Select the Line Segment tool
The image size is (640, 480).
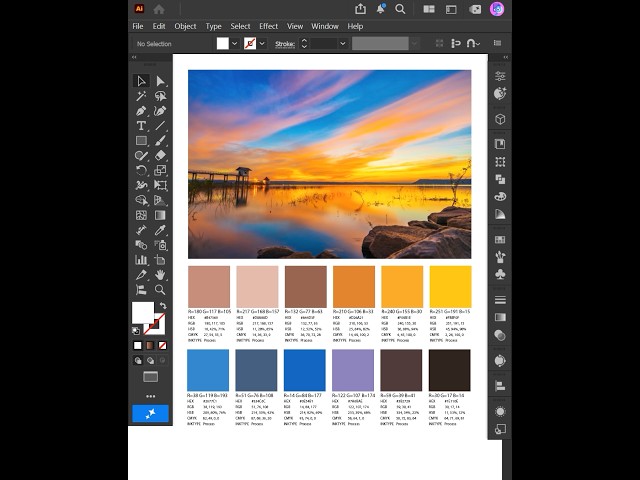coord(160,126)
